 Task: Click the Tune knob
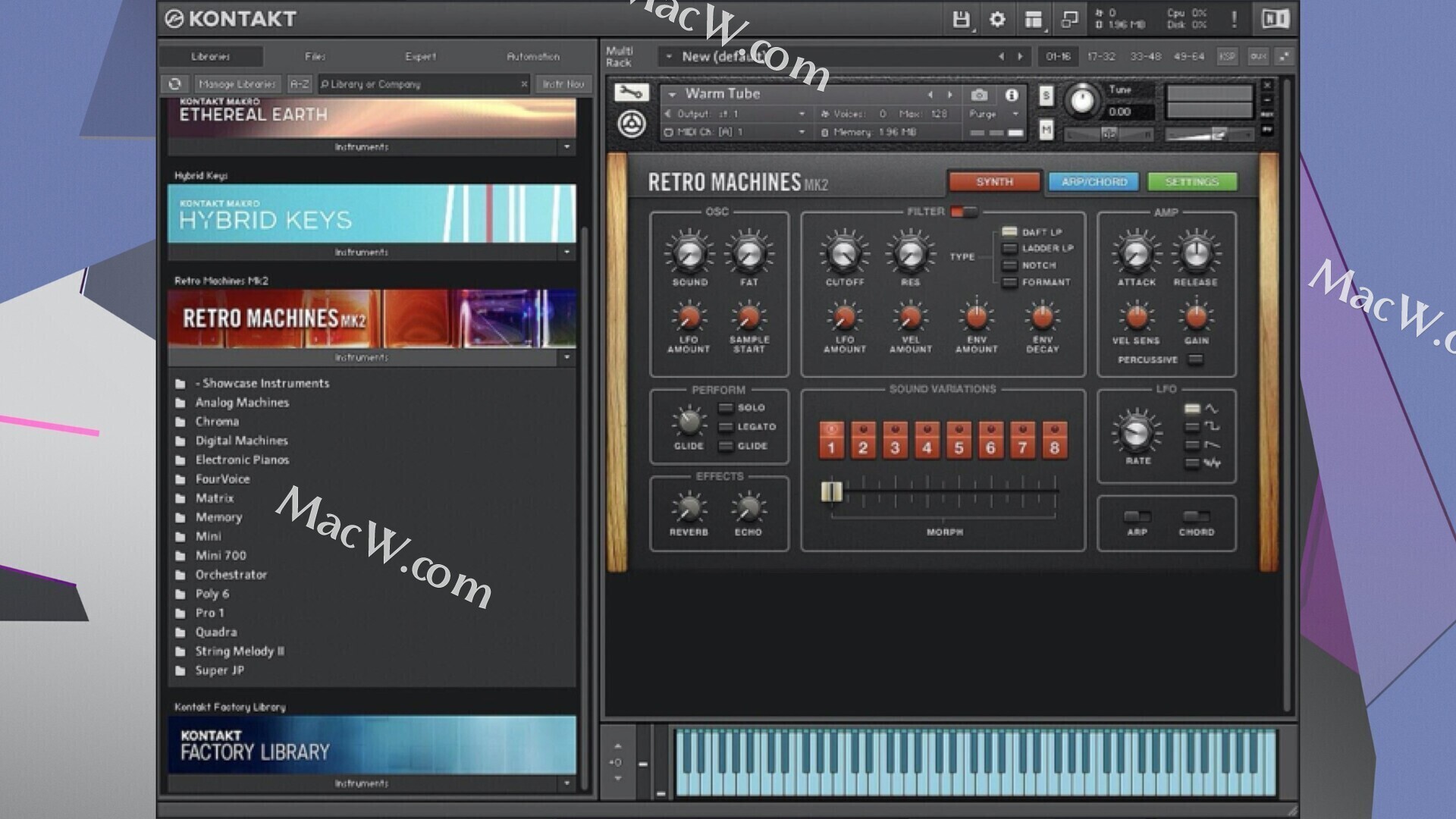coord(1082,101)
